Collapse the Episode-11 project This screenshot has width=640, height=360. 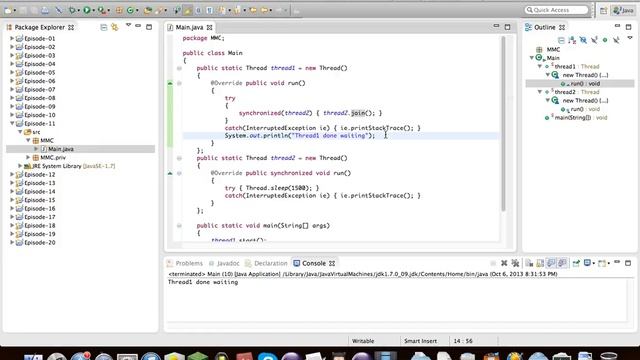(x=12, y=123)
